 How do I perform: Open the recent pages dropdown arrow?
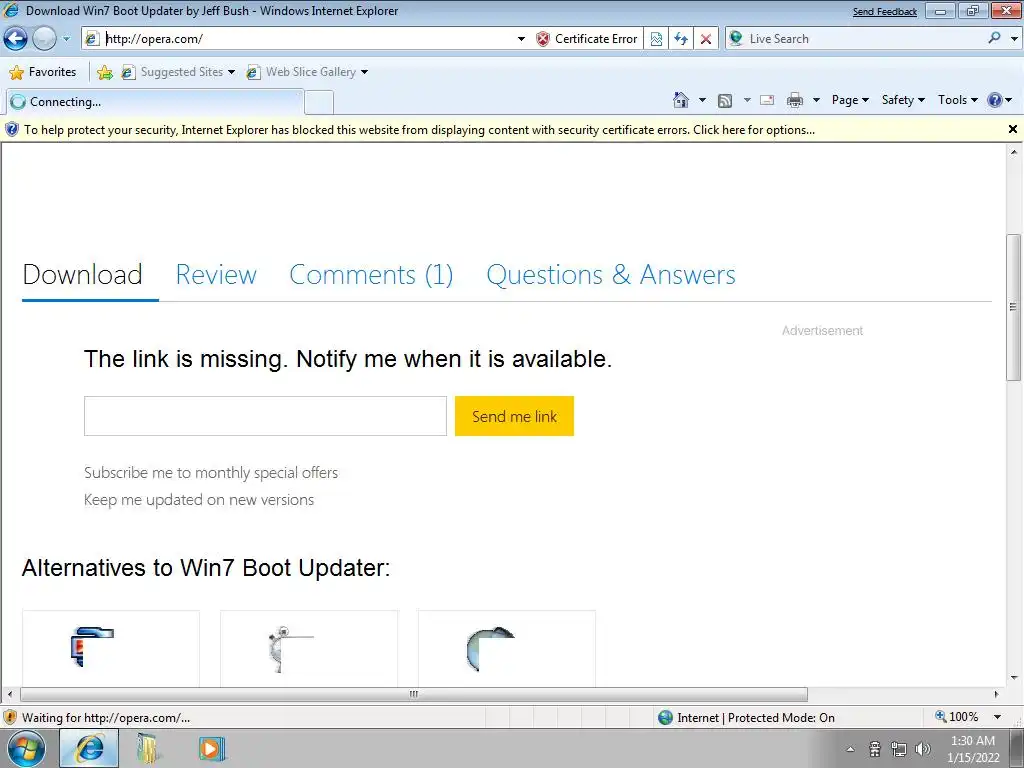(x=66, y=39)
